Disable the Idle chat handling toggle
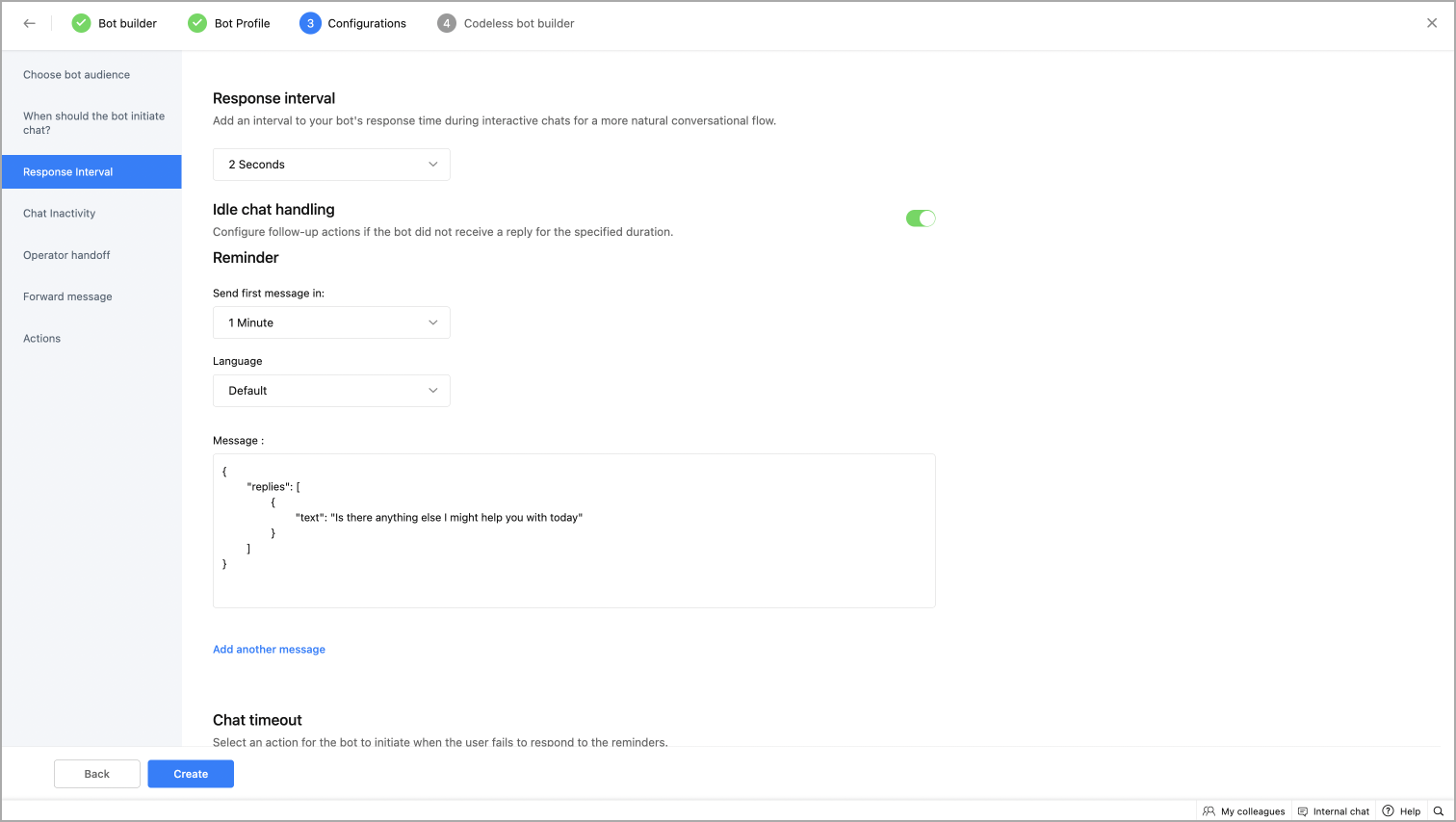Screen dimensions: 1456x822 (x=921, y=218)
